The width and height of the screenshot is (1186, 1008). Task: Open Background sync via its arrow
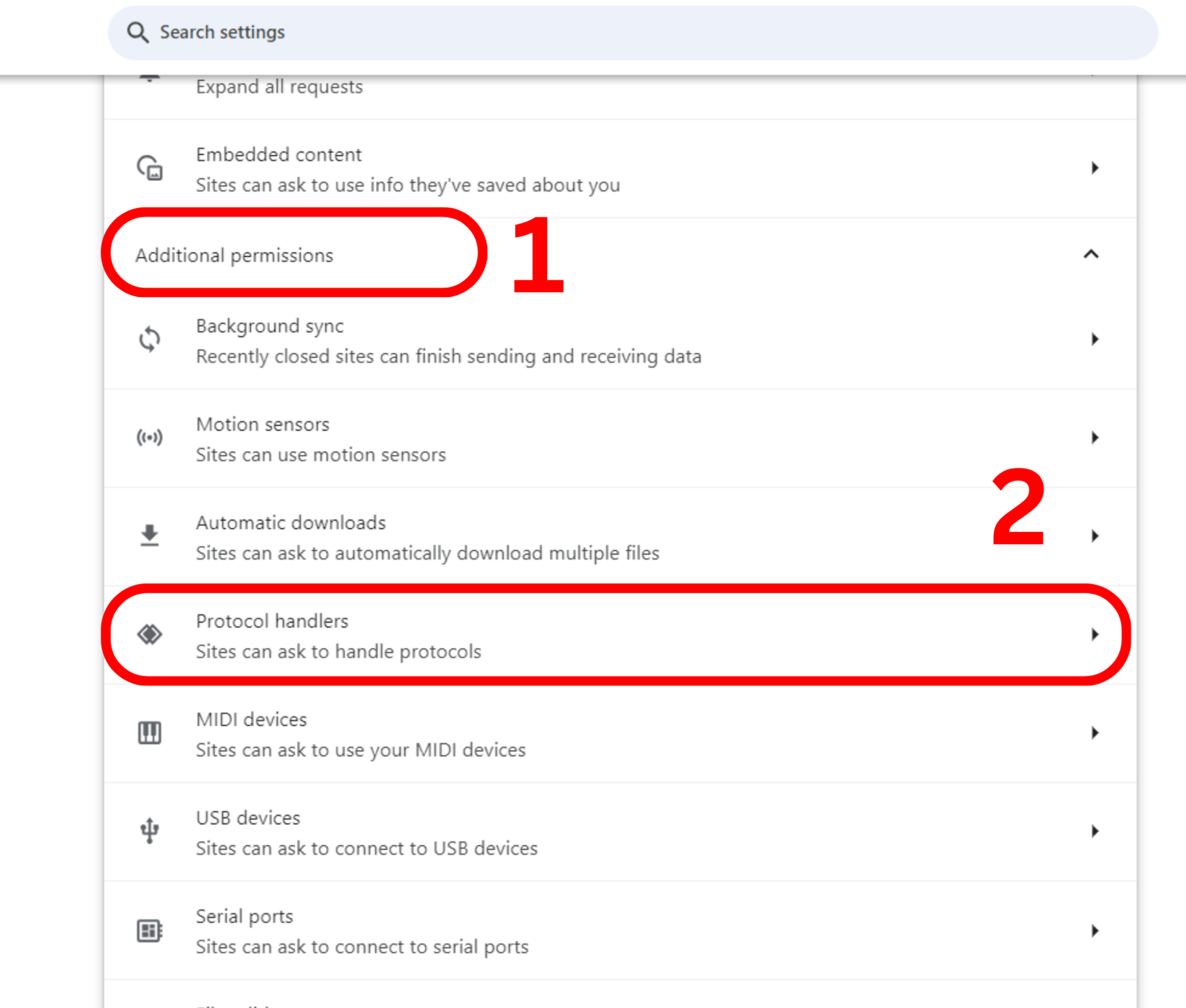coord(1095,339)
